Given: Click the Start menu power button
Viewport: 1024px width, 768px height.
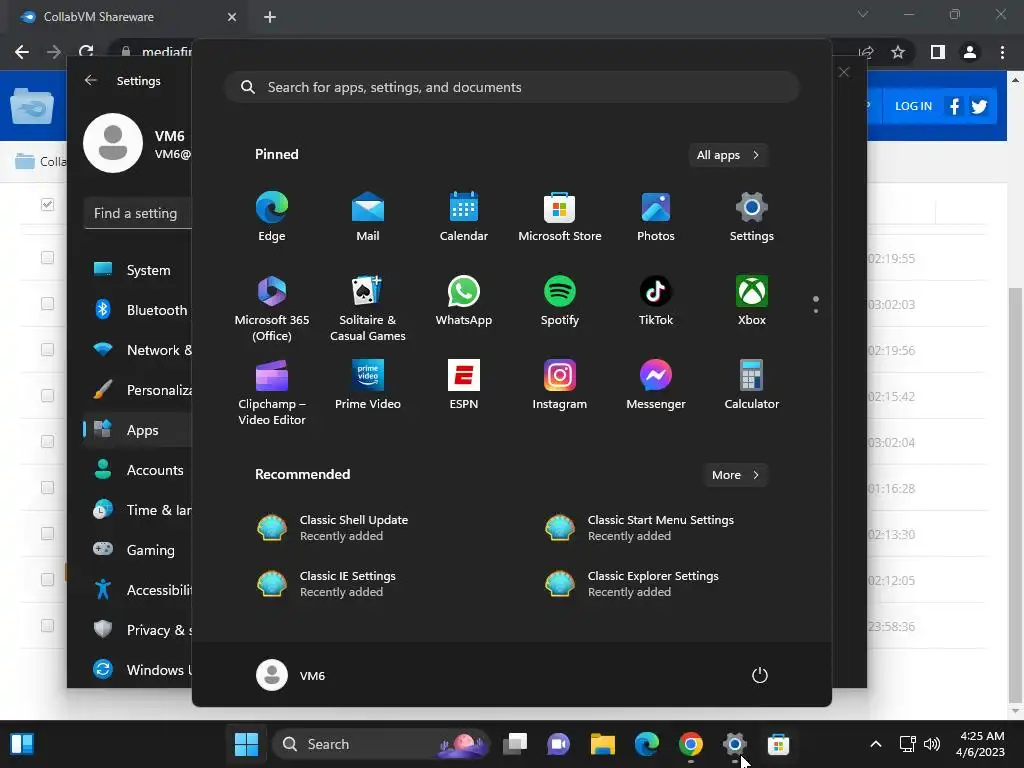Looking at the screenshot, I should coord(760,675).
